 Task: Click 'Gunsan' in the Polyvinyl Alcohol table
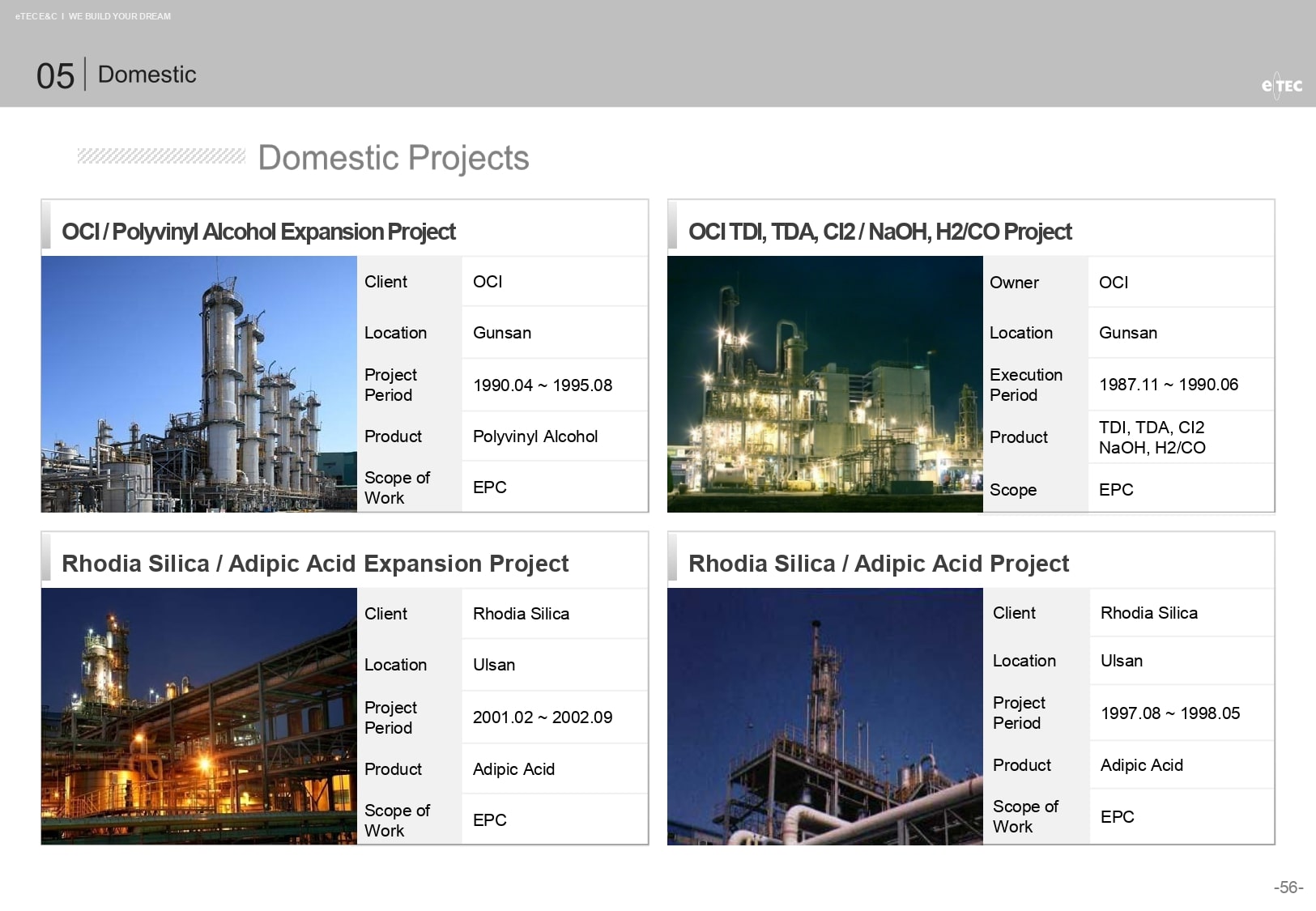click(x=502, y=333)
